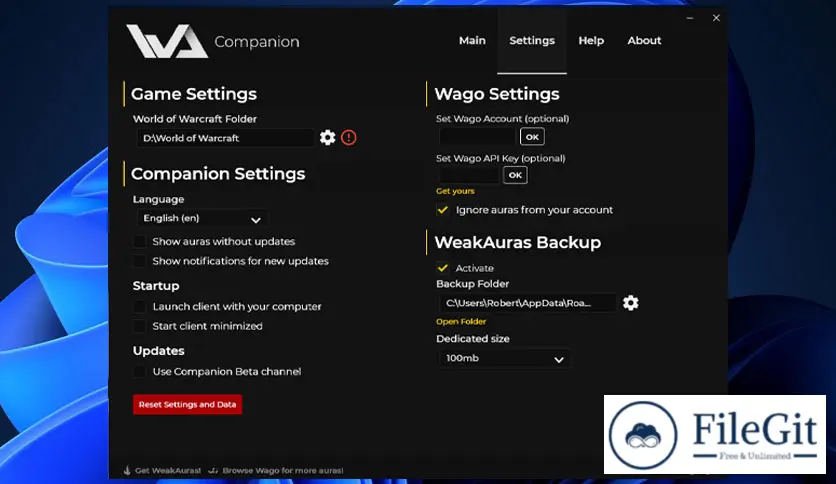Click the World of Warcraft Folder label
The image size is (836, 484).
tap(195, 119)
